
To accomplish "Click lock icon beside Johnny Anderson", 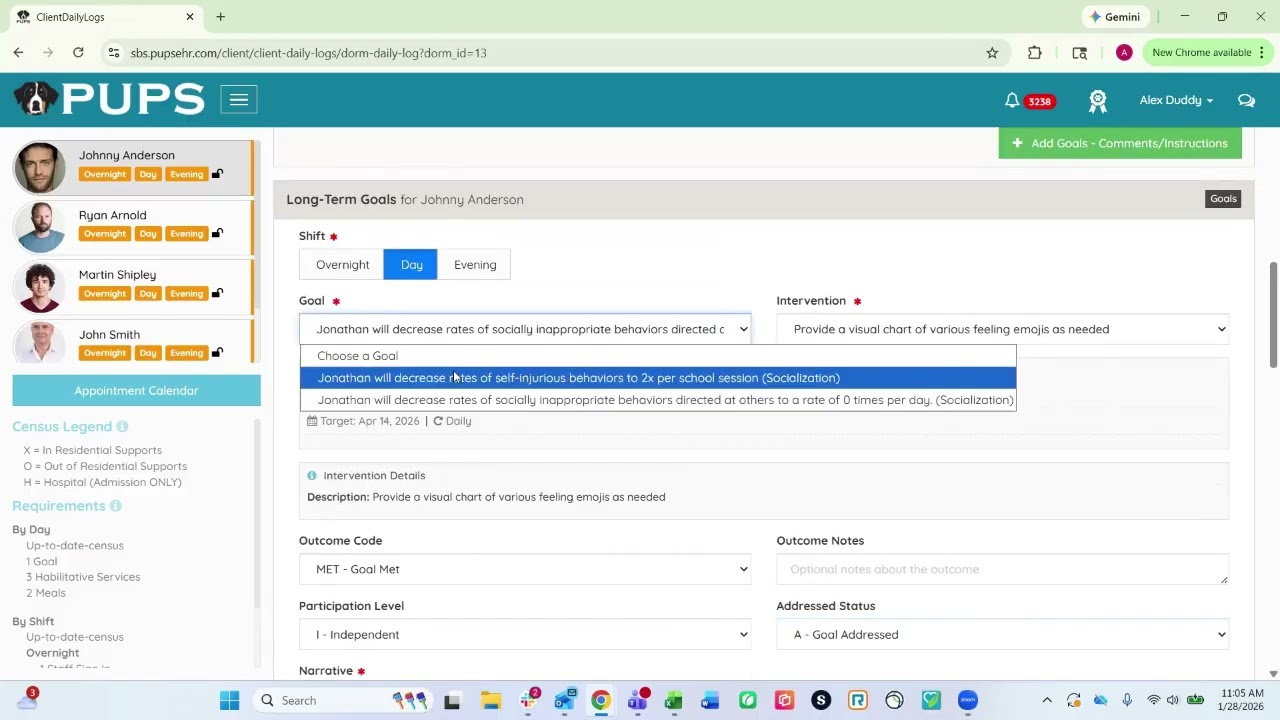I will pyautogui.click(x=217, y=174).
